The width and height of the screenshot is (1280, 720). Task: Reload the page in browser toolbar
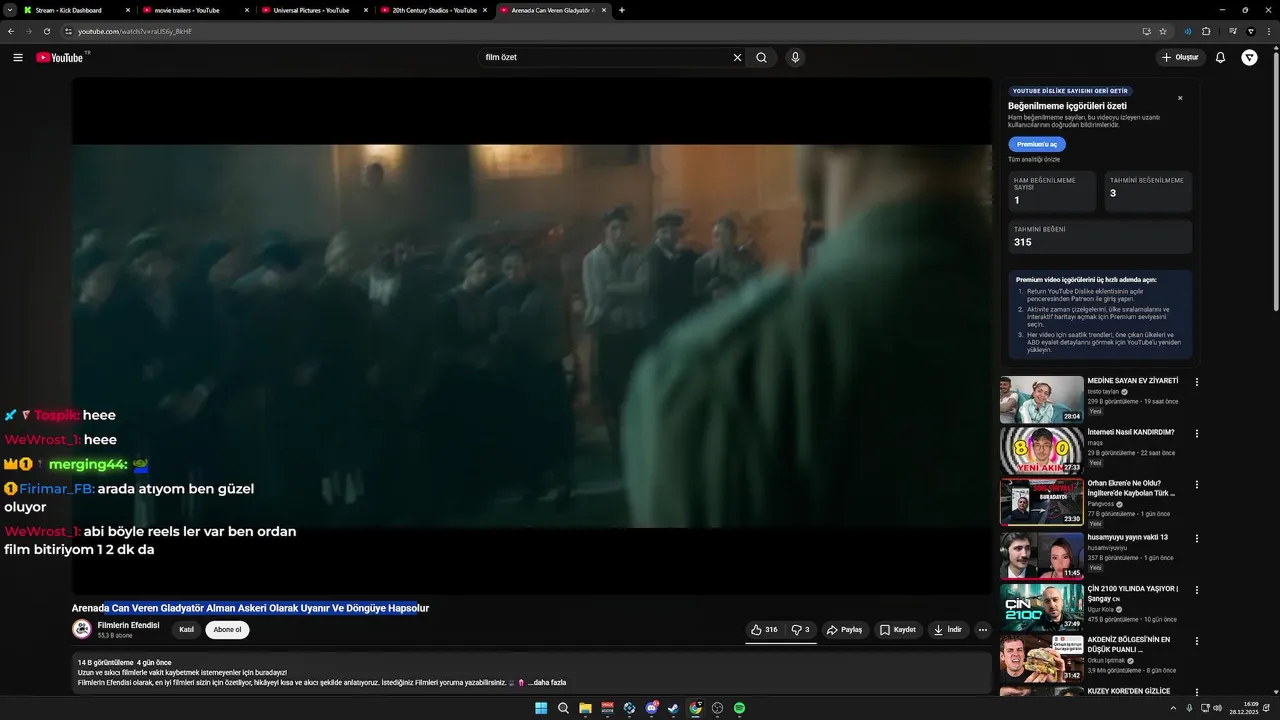point(46,31)
